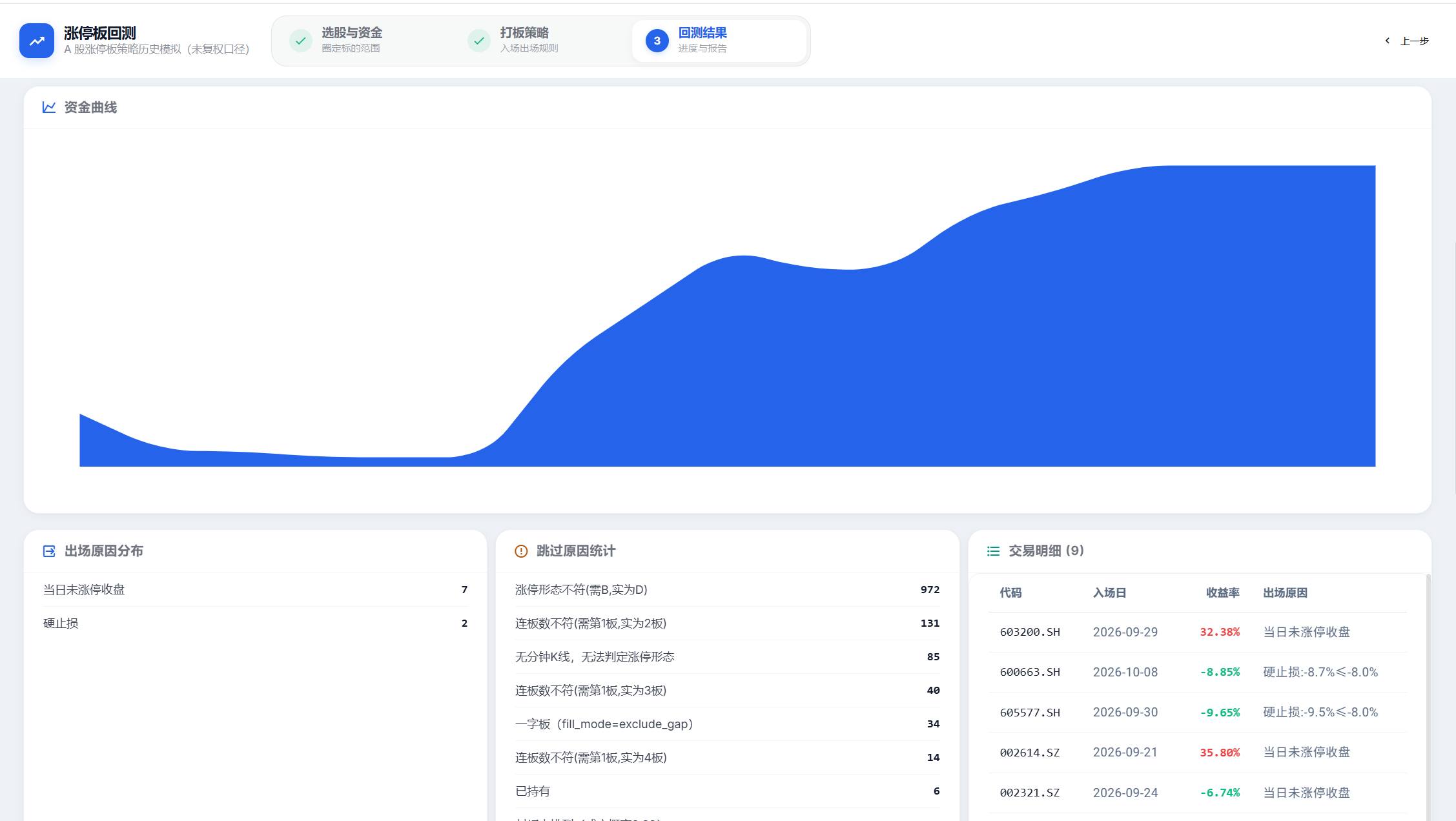1456x821 pixels.
Task: Click the trade table vertical scrollbar
Action: (x=1428, y=697)
